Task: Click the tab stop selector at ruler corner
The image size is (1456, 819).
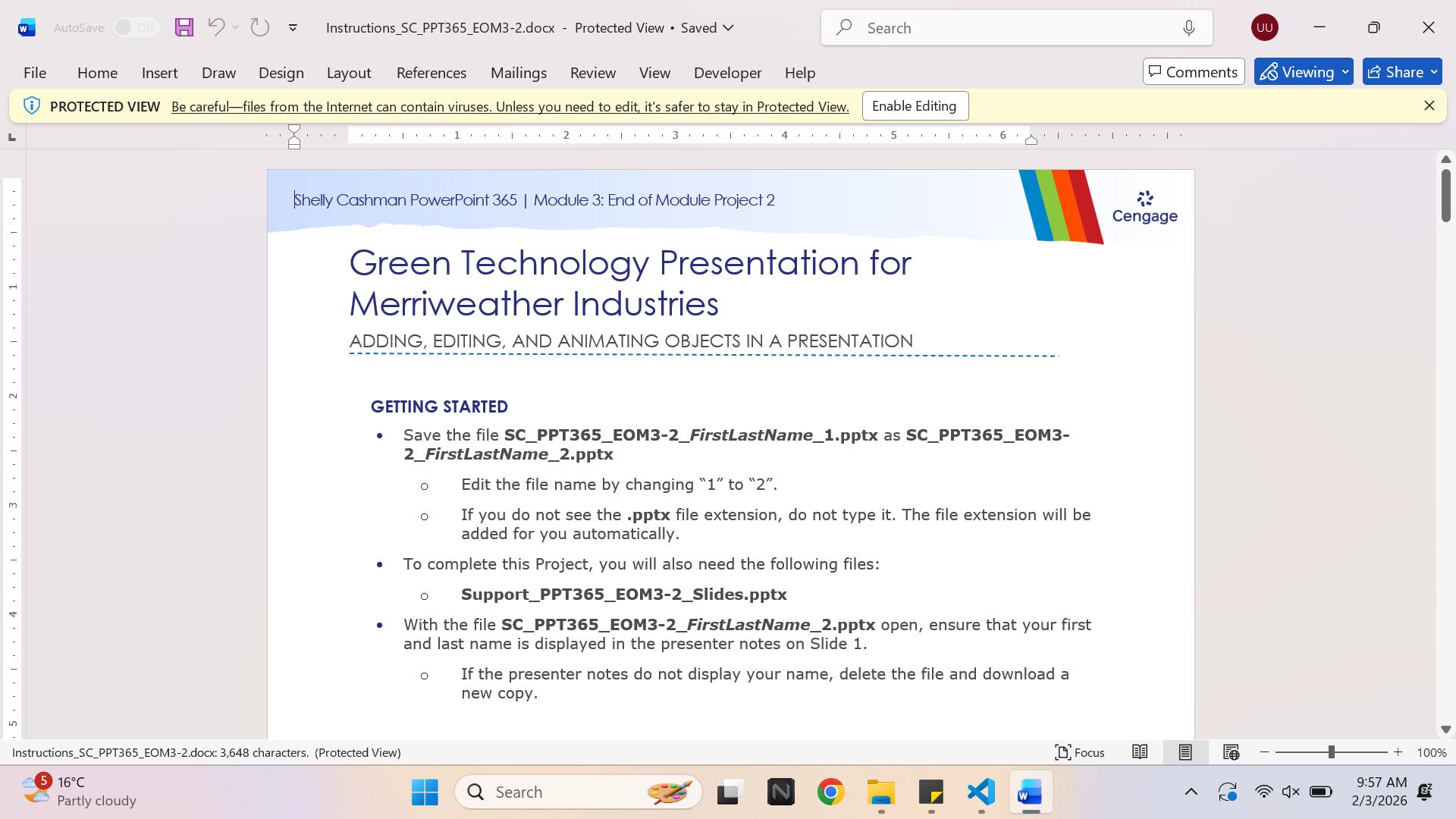Action: coord(12,136)
